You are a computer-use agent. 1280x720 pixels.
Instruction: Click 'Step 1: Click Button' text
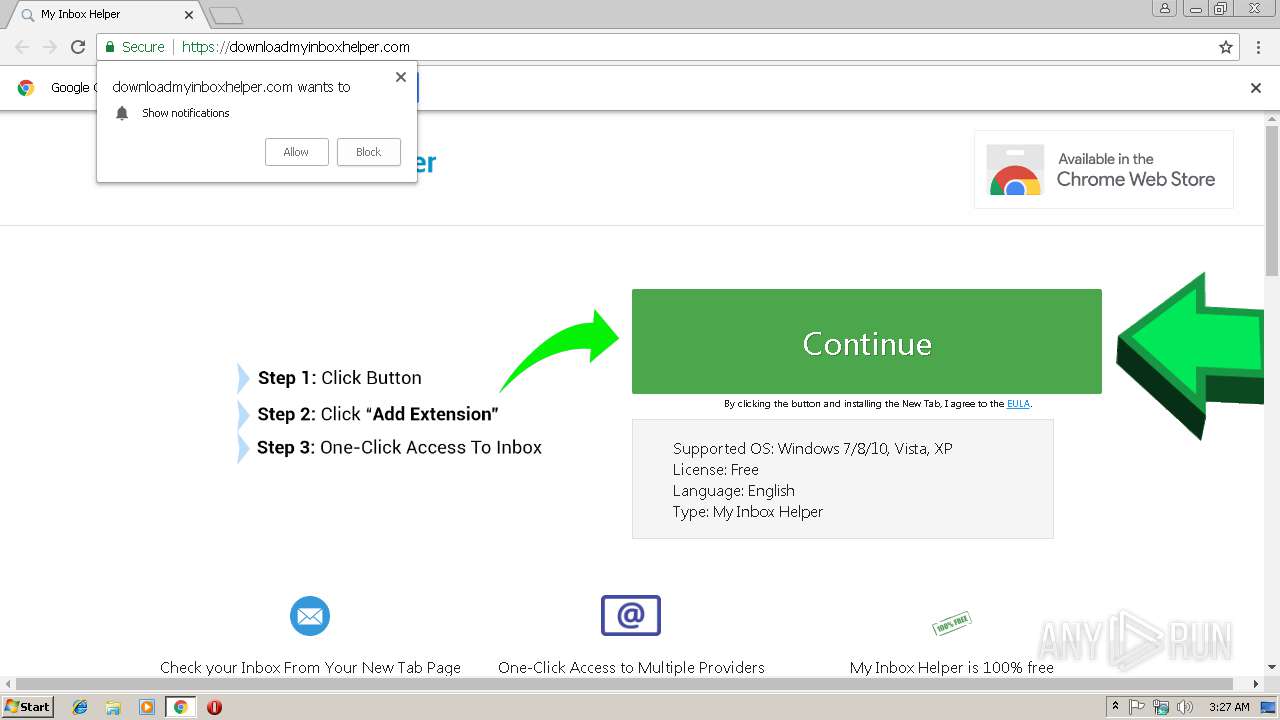coord(340,378)
